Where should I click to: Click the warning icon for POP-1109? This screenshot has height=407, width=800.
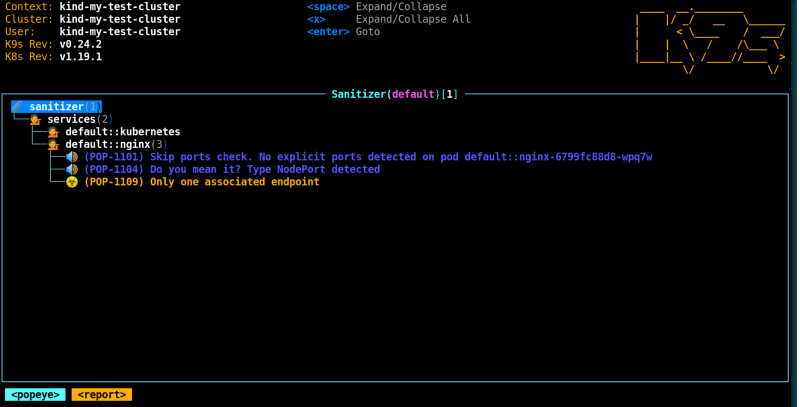(x=72, y=182)
